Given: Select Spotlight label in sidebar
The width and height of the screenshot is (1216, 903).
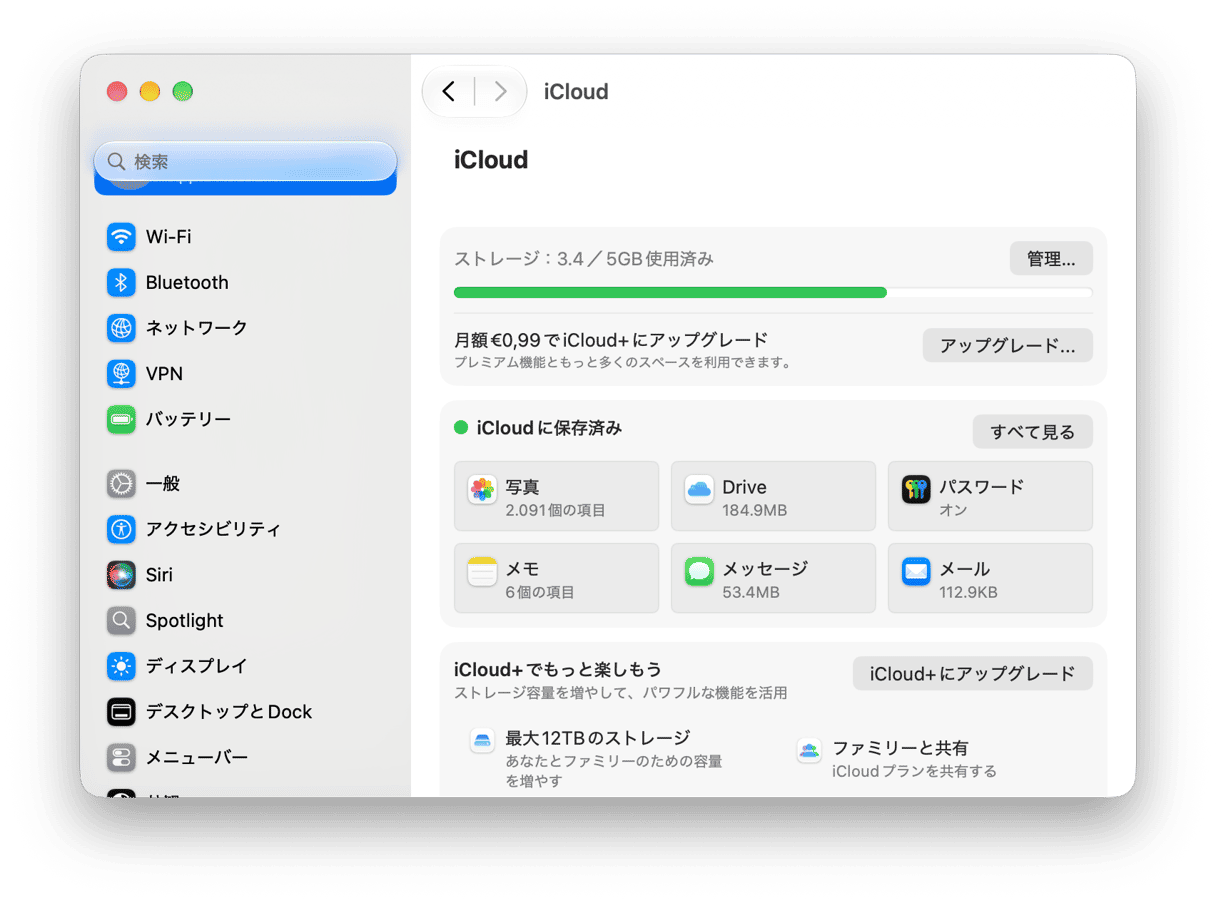Looking at the screenshot, I should click(x=185, y=621).
